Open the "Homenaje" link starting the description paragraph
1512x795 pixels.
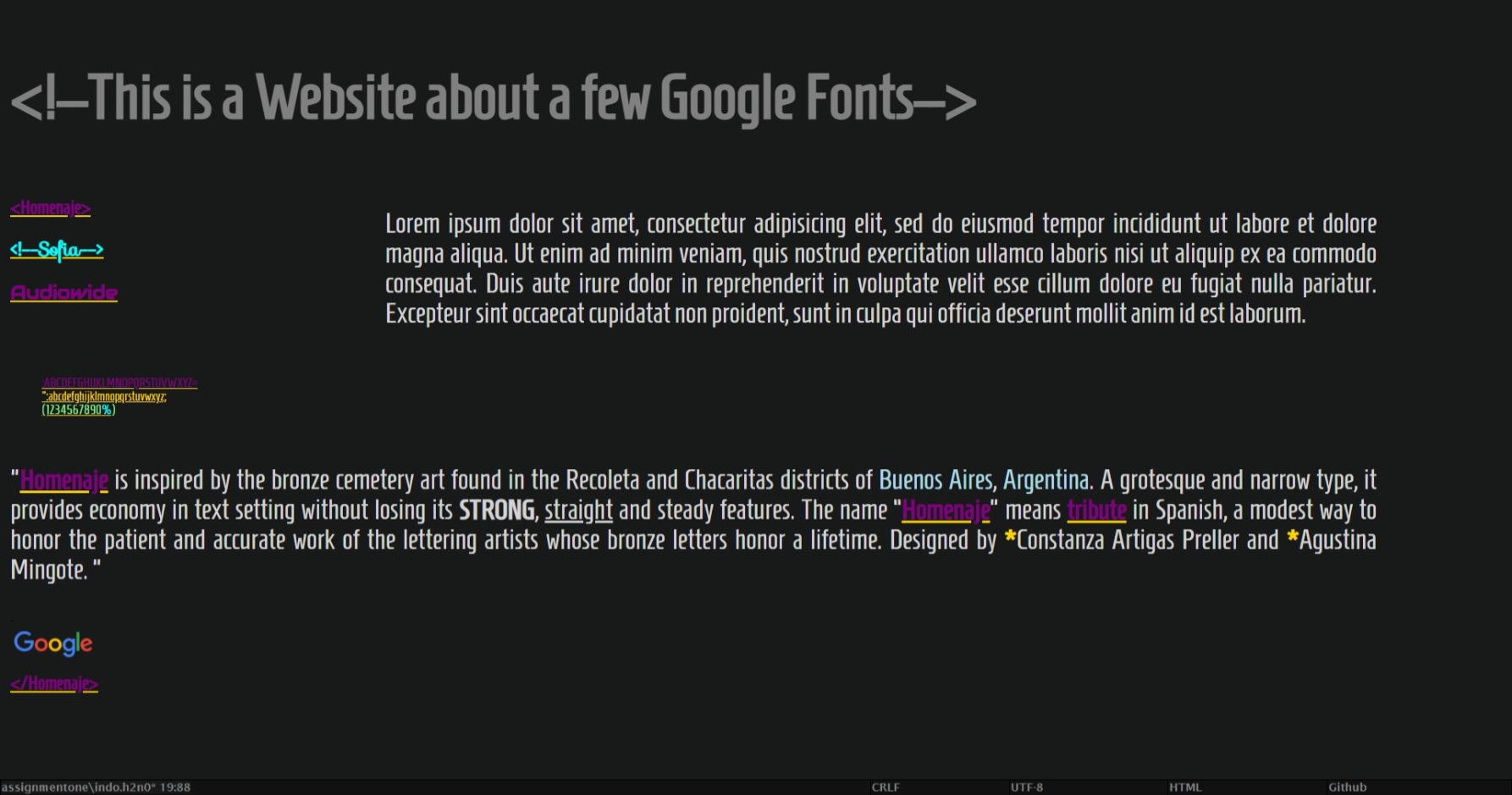[62, 479]
